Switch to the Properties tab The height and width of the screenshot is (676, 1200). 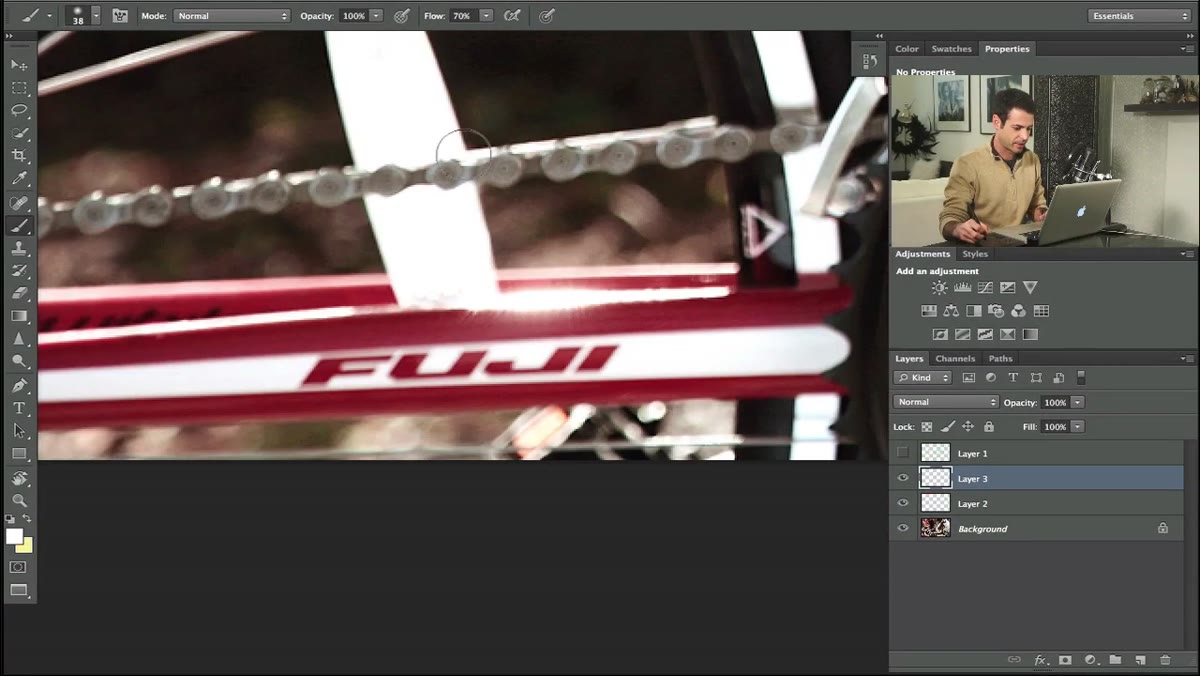tap(1007, 49)
